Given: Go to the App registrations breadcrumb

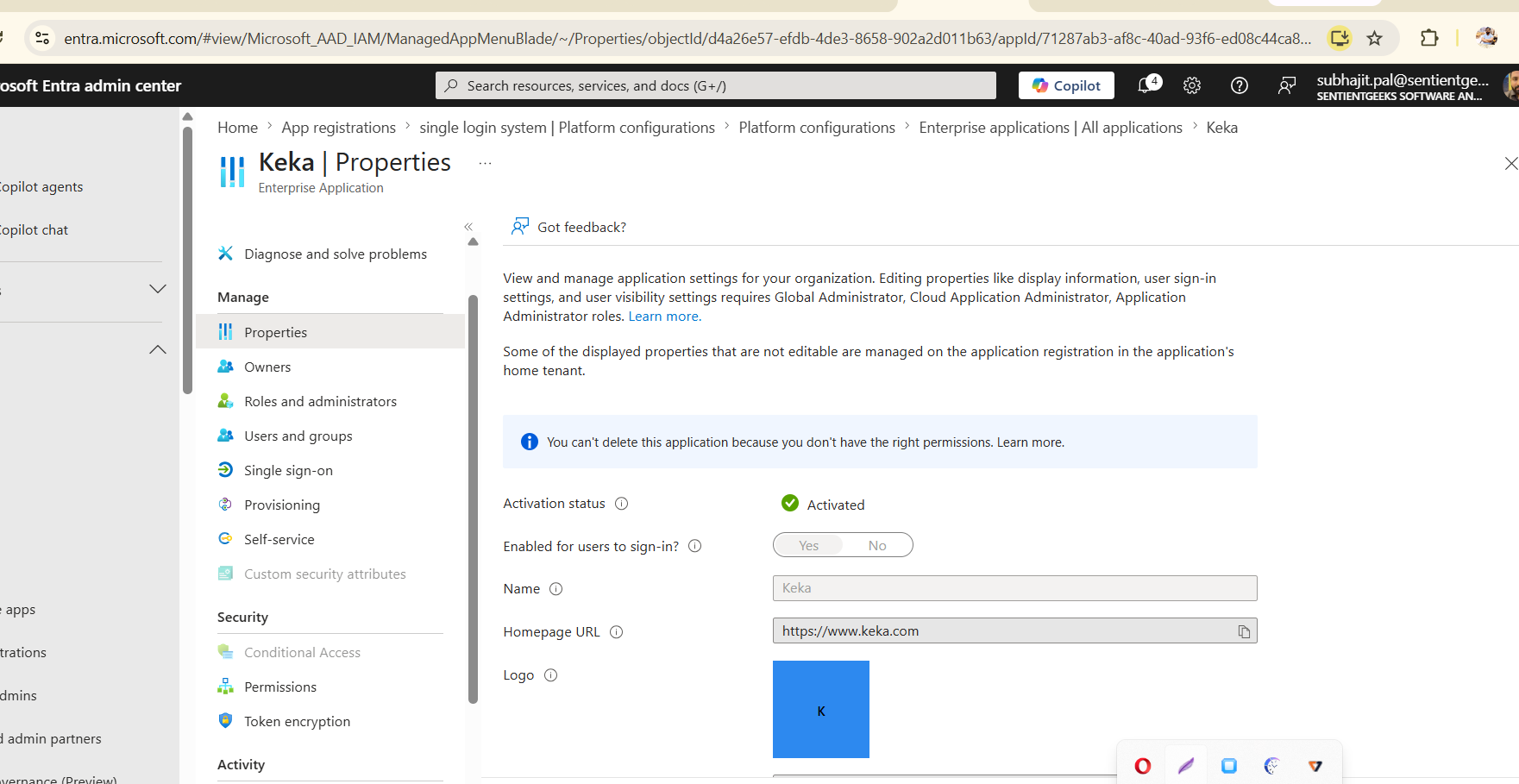Looking at the screenshot, I should pyautogui.click(x=338, y=128).
